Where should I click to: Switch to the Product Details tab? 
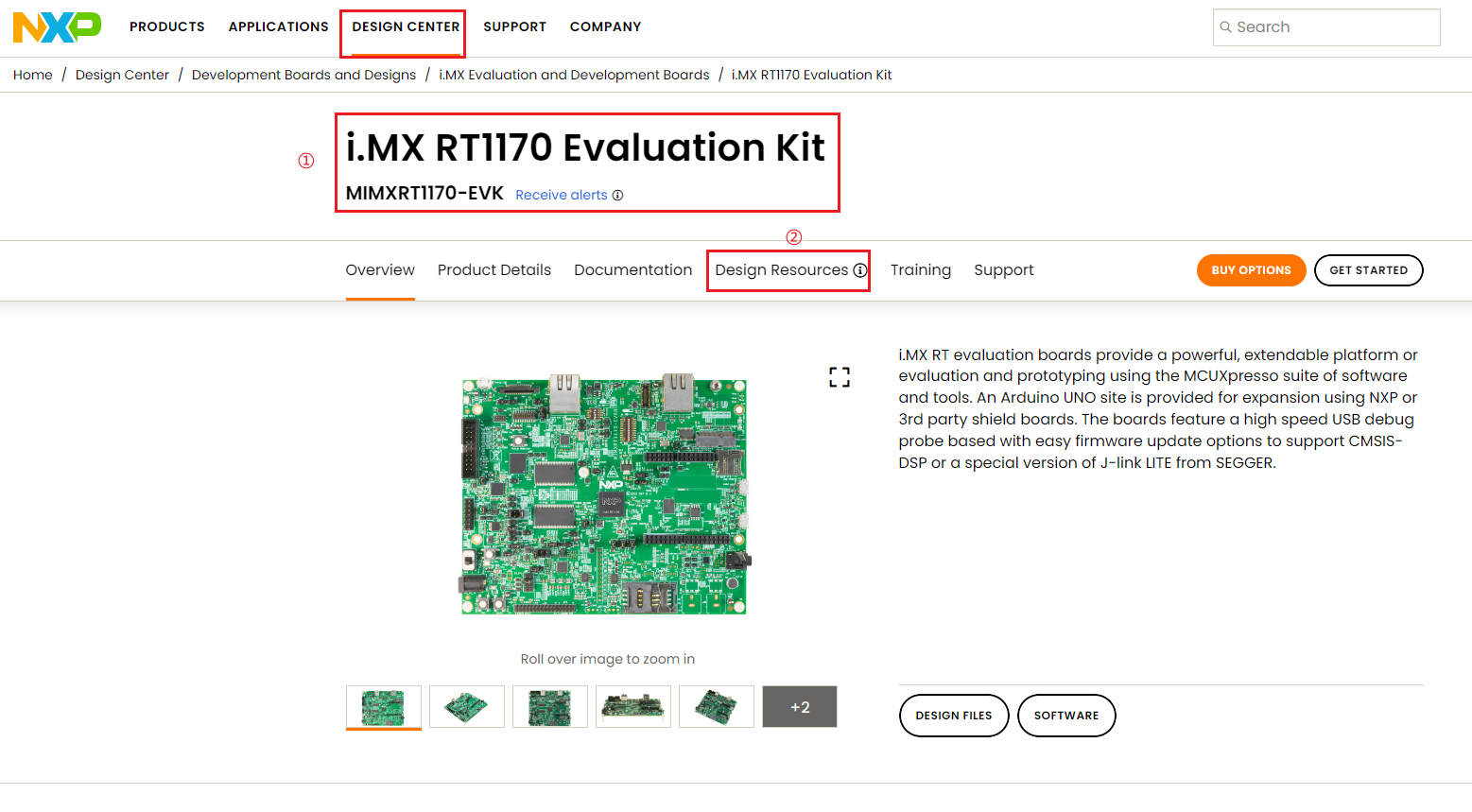[494, 269]
